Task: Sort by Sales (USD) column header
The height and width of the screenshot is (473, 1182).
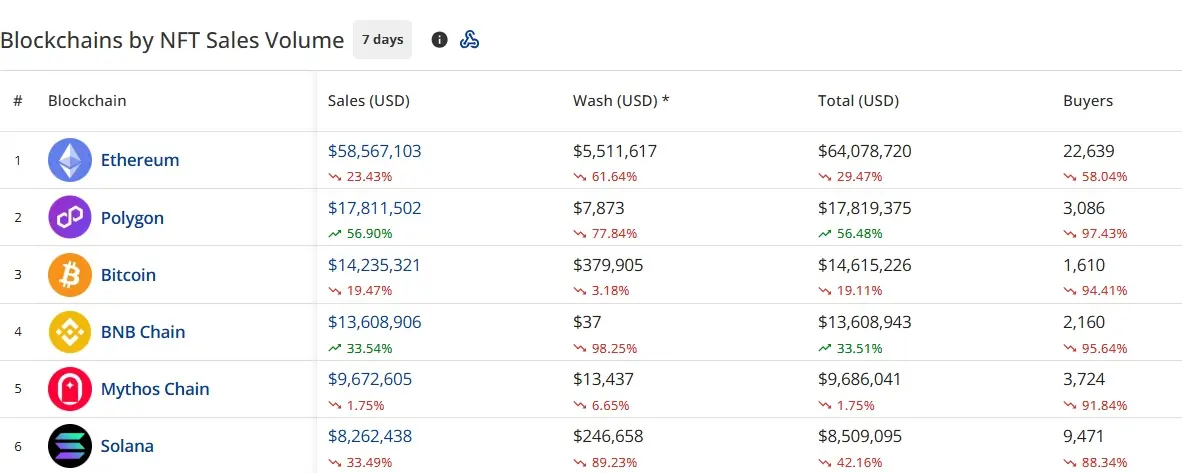Action: coord(369,101)
